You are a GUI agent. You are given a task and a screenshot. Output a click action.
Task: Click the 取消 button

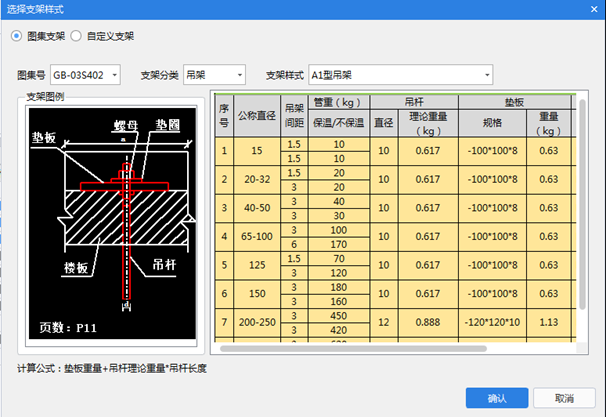(564, 397)
